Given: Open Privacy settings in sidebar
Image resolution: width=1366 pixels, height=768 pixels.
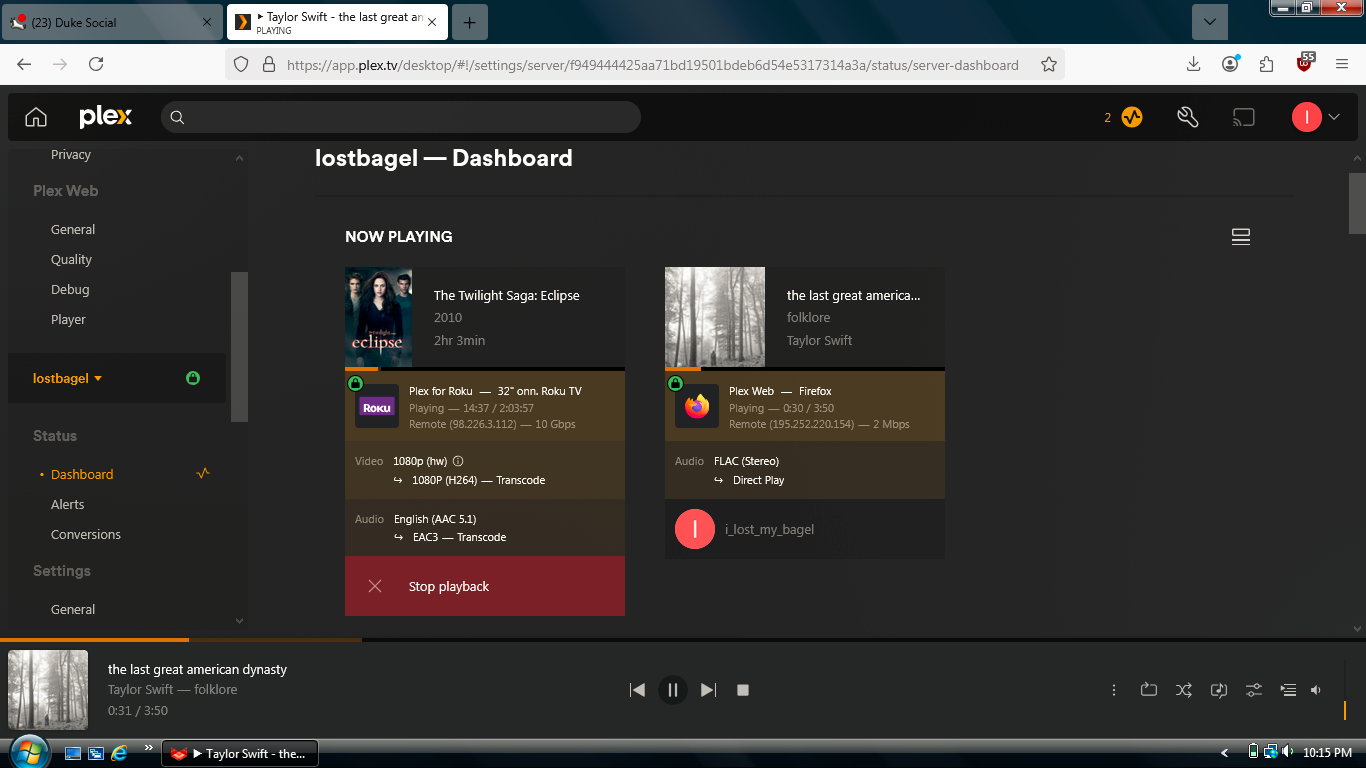Looking at the screenshot, I should (71, 154).
